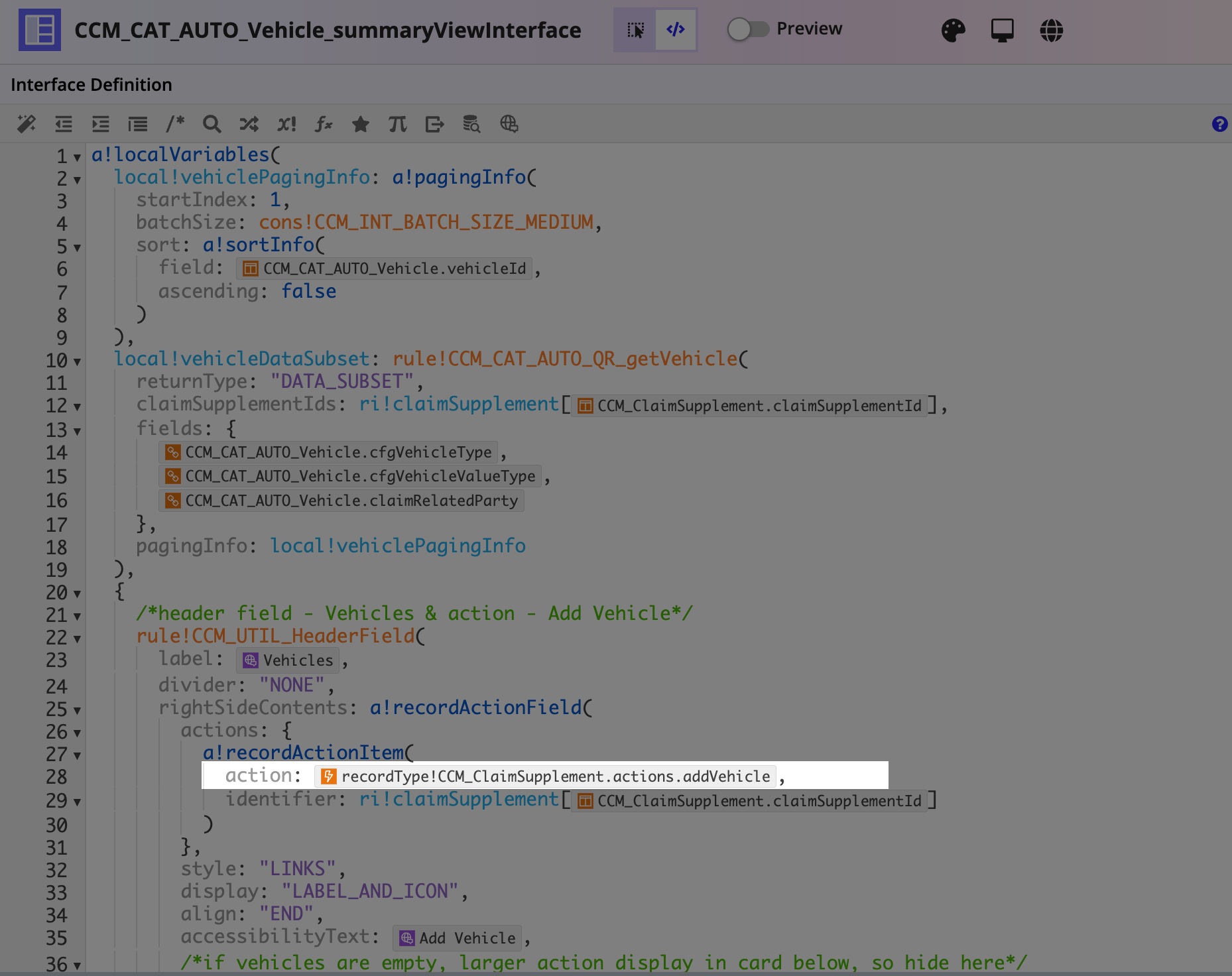The height and width of the screenshot is (976, 1232).
Task: Click the shuffle arrows toolbar icon
Action: 249,124
